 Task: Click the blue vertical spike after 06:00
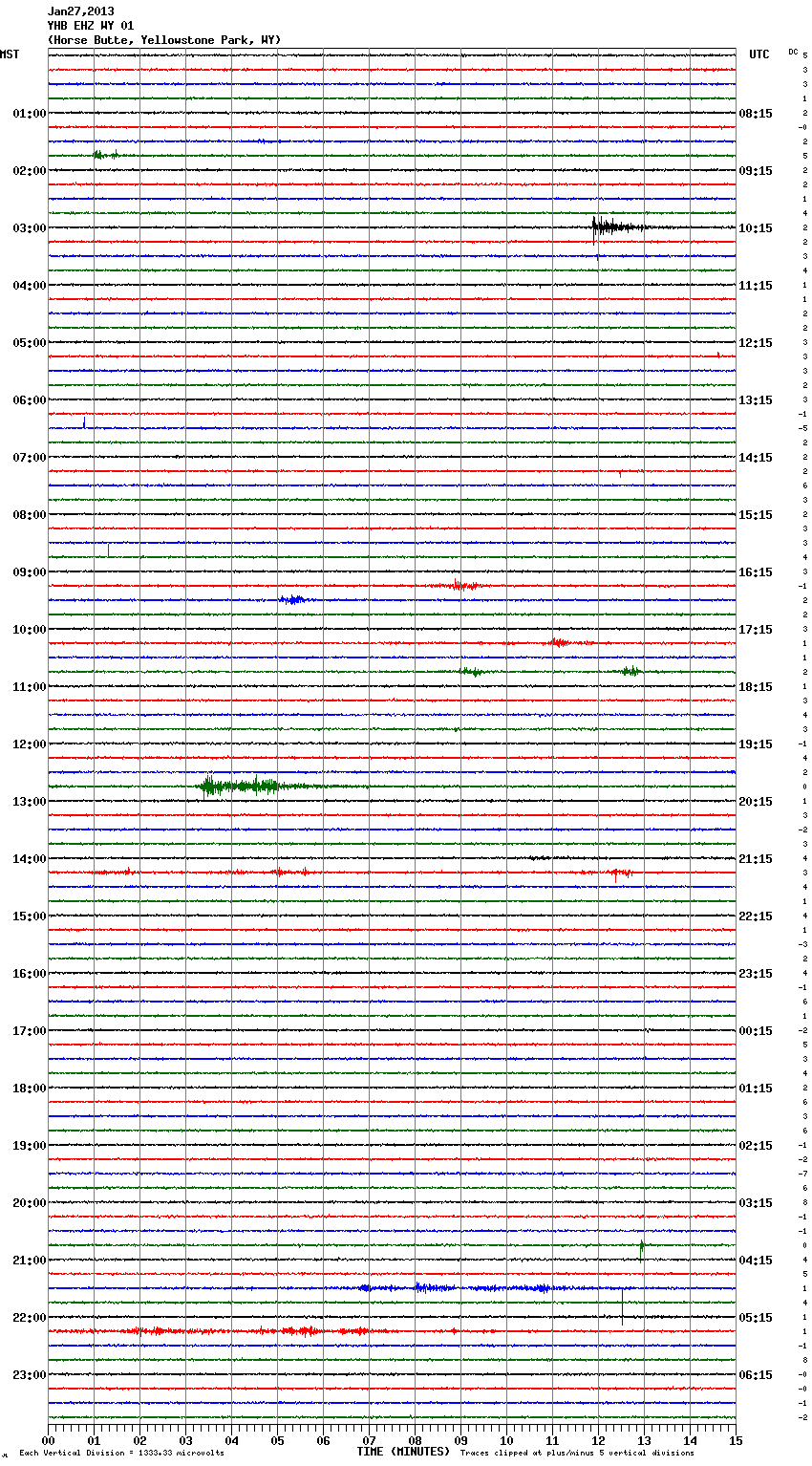tap(84, 421)
